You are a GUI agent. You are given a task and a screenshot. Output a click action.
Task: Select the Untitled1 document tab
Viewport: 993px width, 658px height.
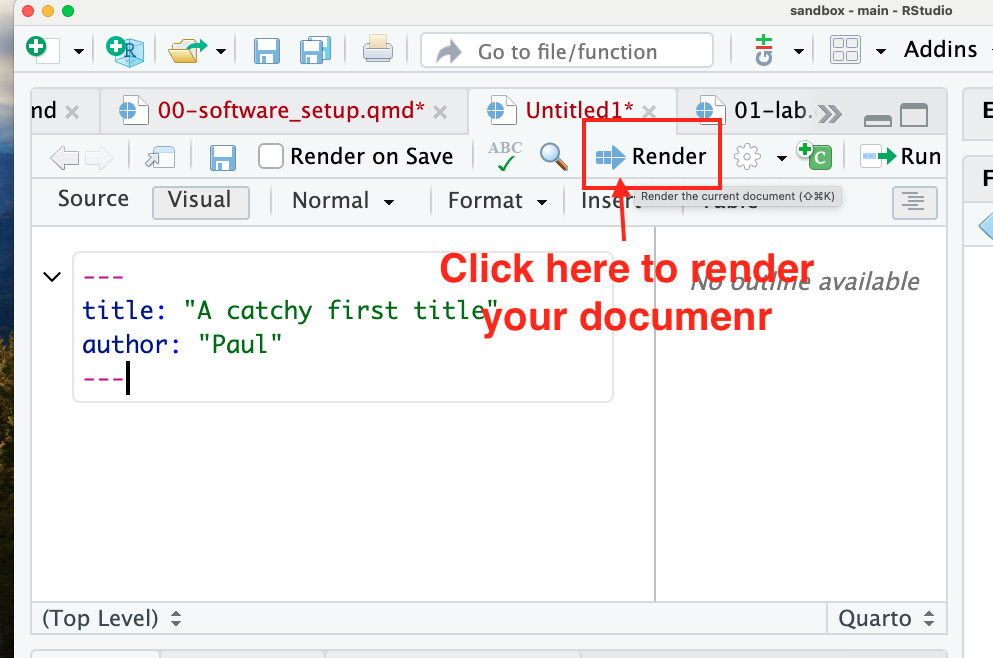click(x=578, y=111)
